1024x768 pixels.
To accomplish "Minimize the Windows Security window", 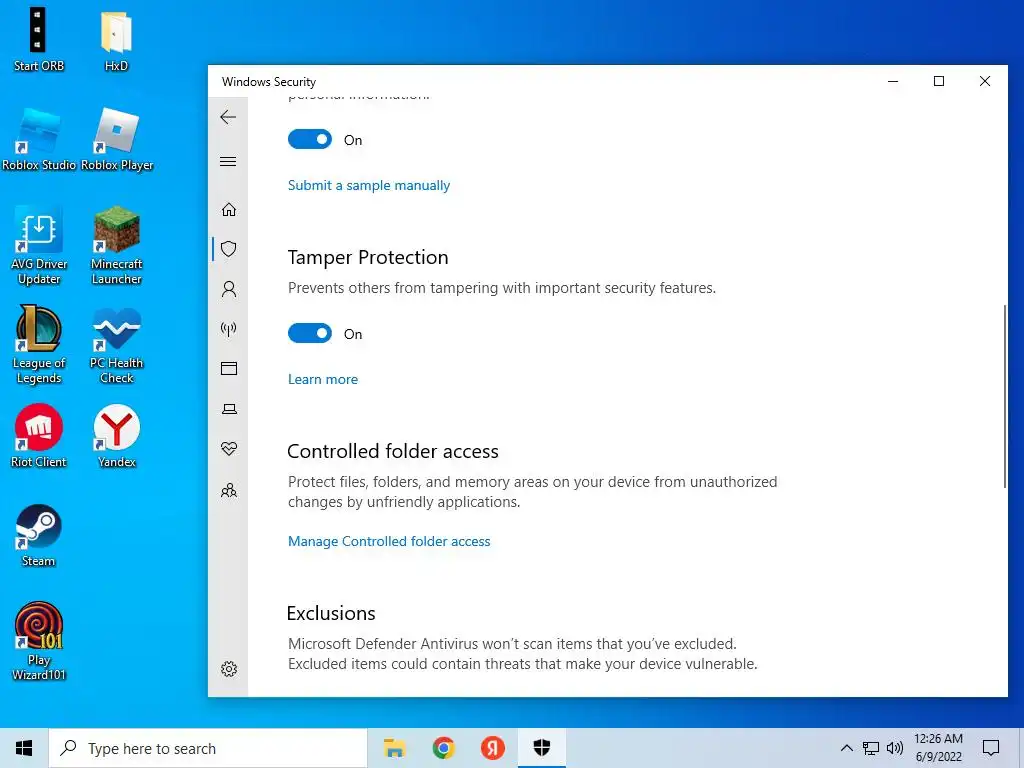I will coord(893,81).
